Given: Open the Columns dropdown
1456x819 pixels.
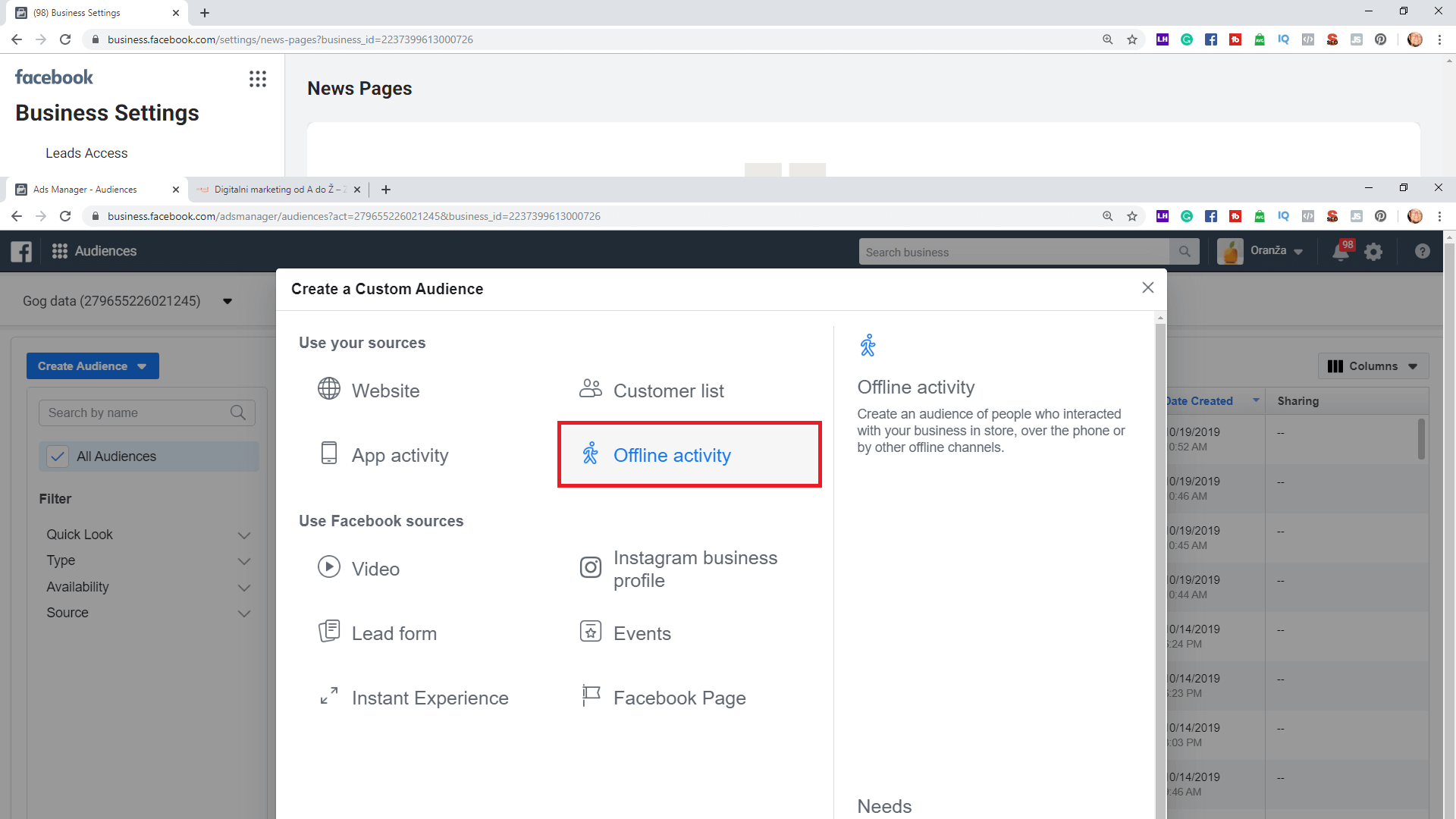Looking at the screenshot, I should pos(1373,366).
